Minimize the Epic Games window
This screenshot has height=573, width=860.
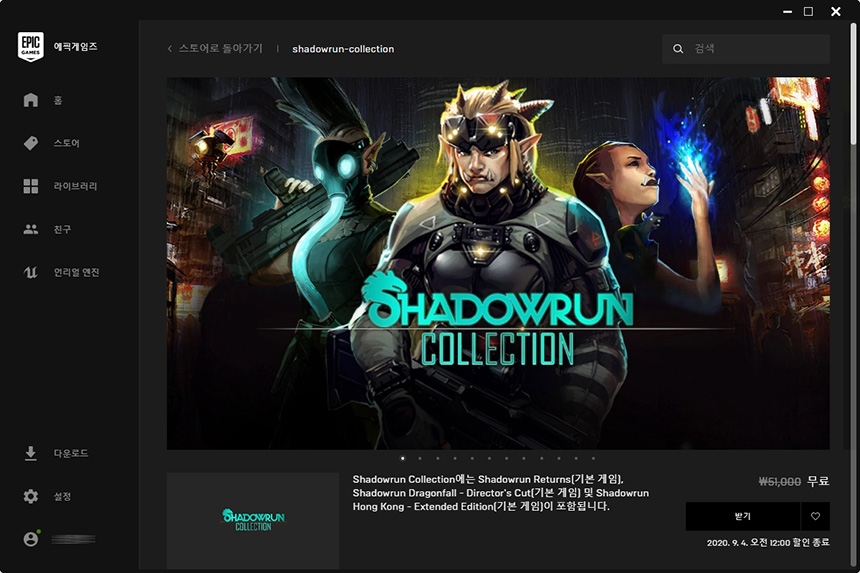788,12
